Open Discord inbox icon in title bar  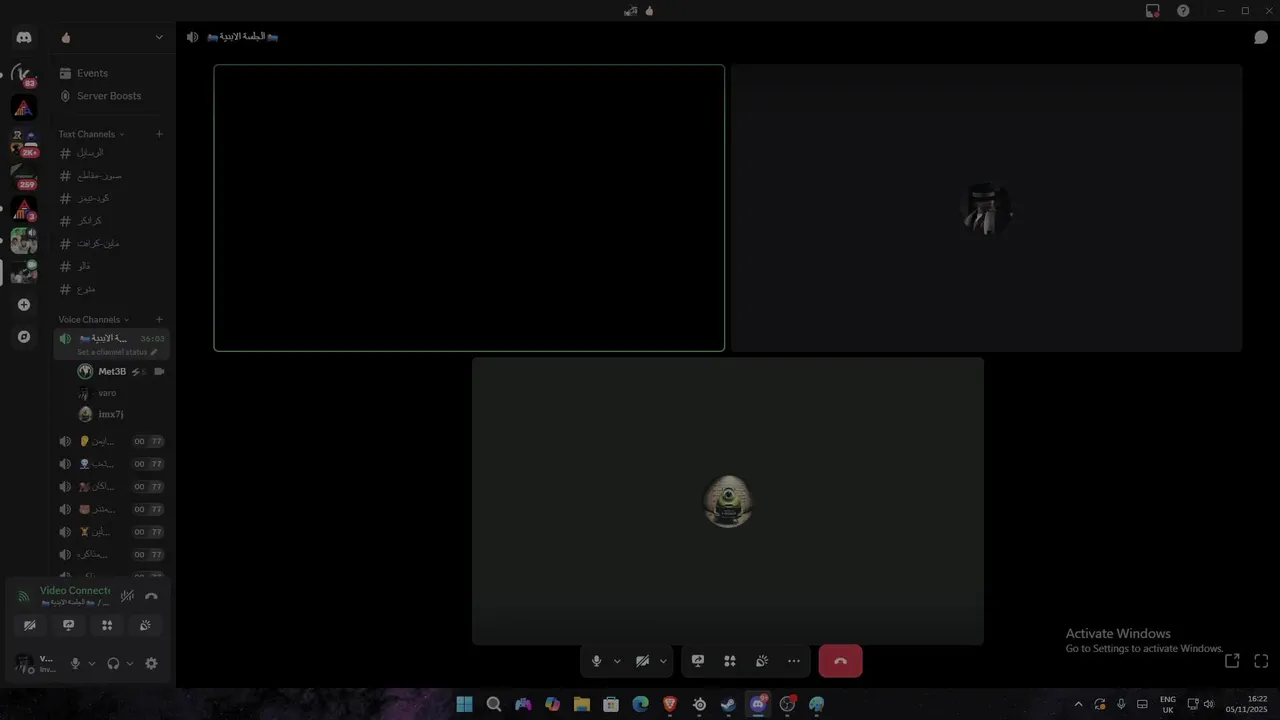coord(1153,11)
